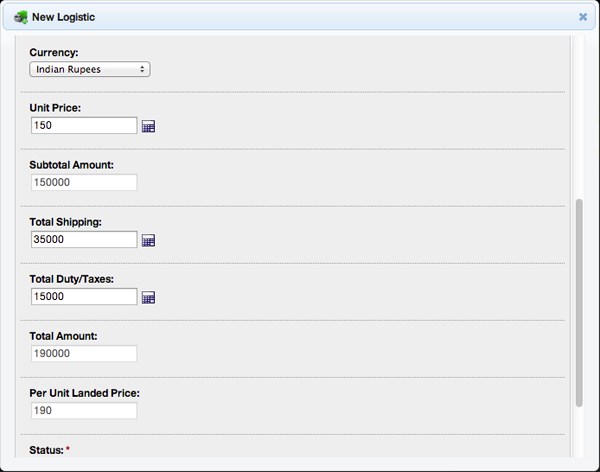Click the "Subtotal Amount:" label text

pos(72,165)
